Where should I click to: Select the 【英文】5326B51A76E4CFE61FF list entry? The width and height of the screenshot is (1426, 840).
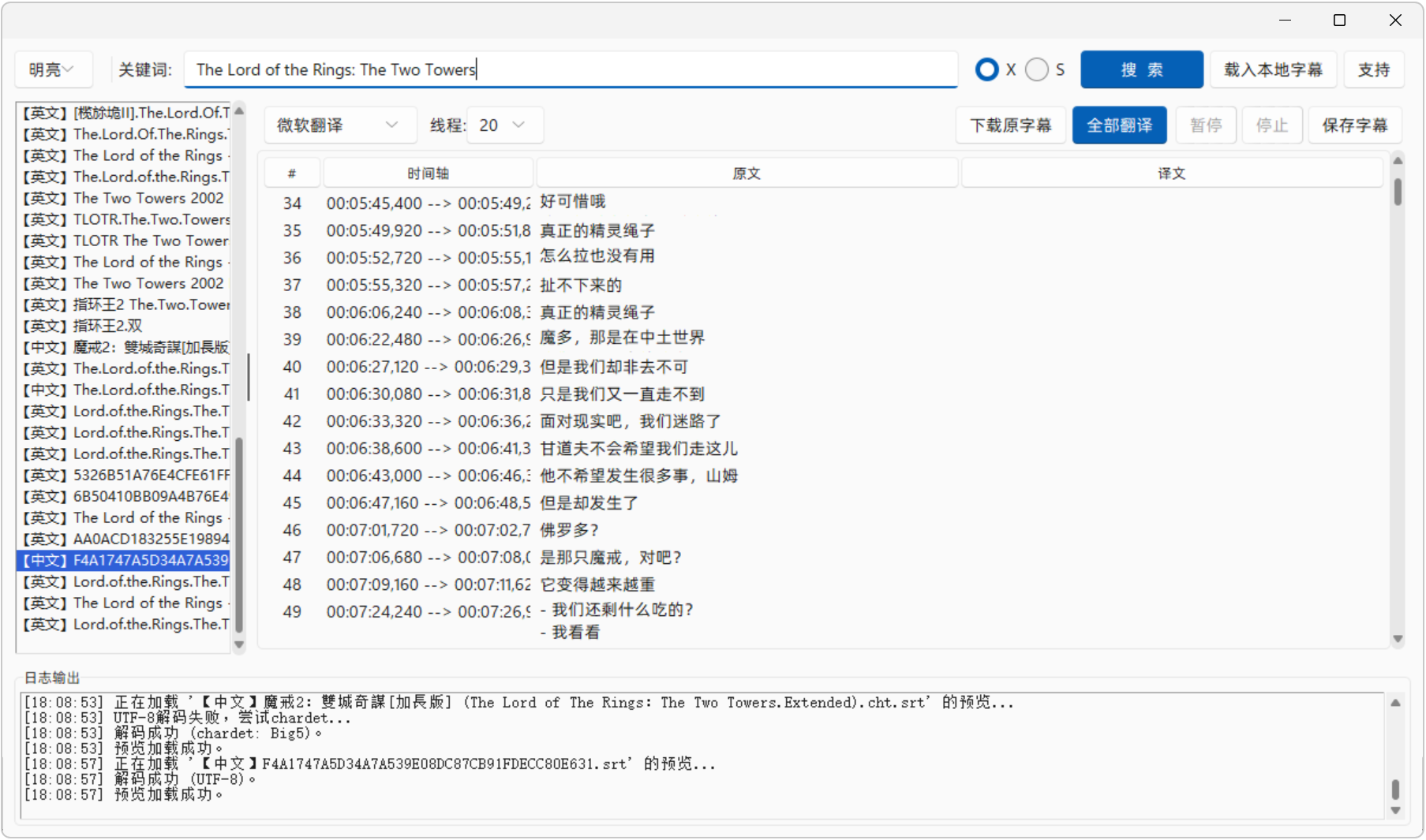pyautogui.click(x=124, y=475)
